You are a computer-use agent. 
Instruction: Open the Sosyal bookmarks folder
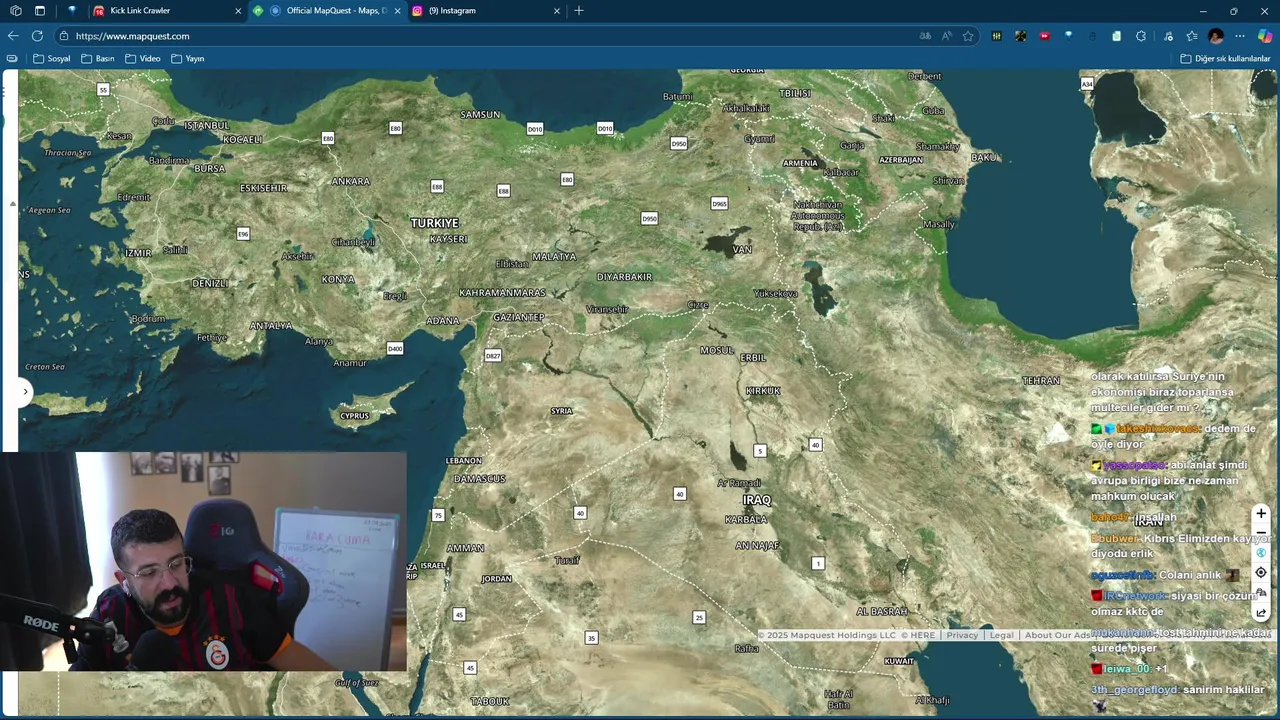52,58
